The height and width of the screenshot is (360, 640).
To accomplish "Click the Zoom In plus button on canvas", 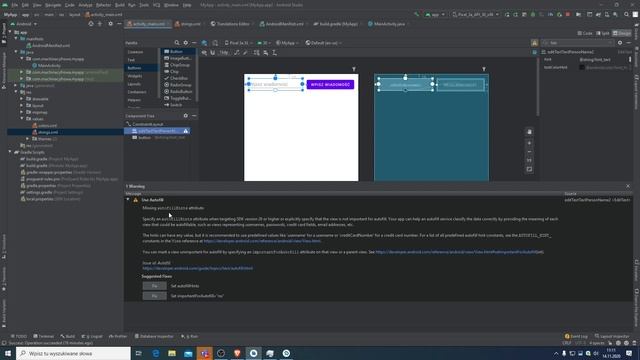I will click(529, 143).
